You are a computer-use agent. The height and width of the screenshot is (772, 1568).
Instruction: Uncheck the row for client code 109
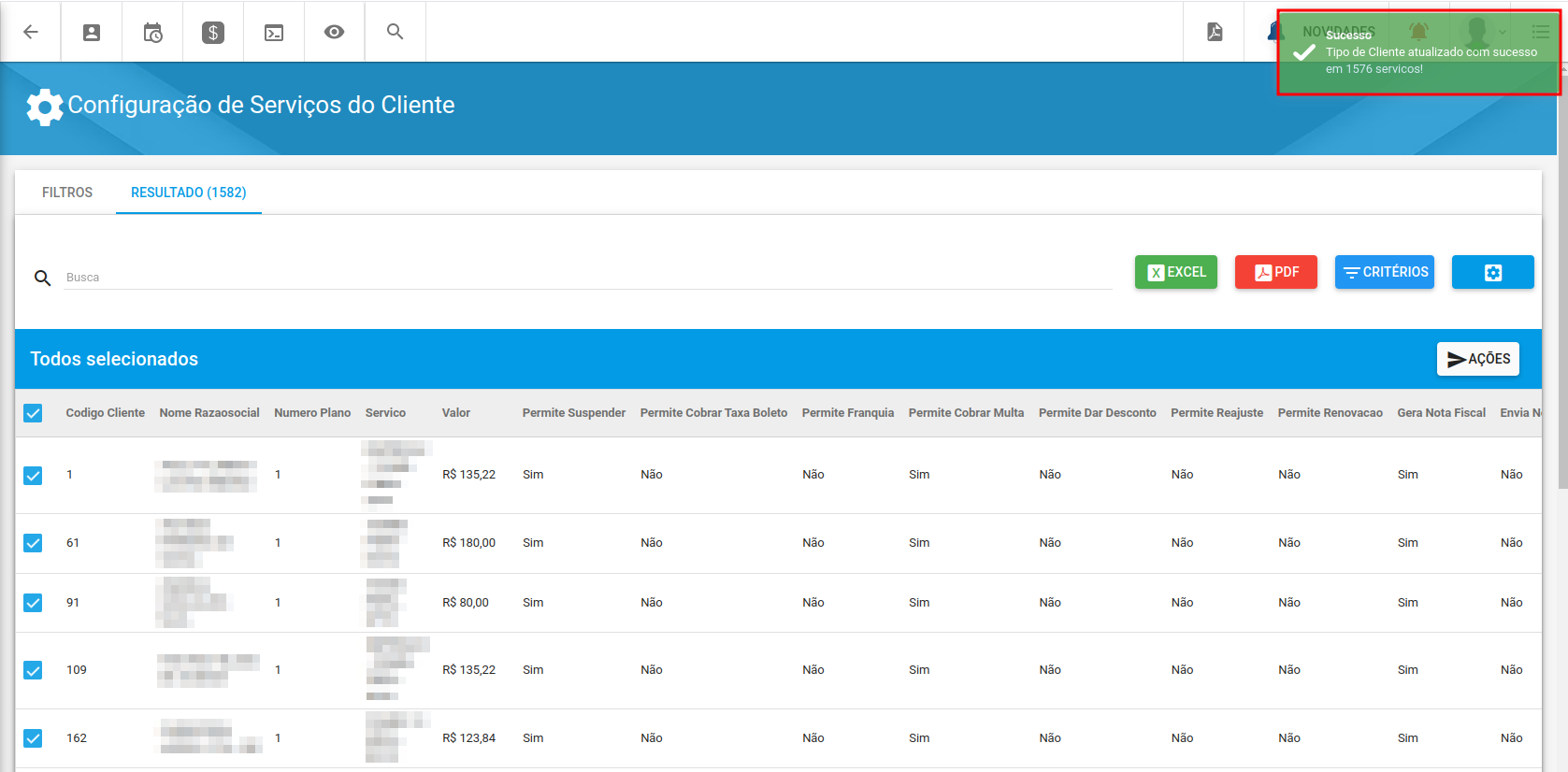(33, 670)
